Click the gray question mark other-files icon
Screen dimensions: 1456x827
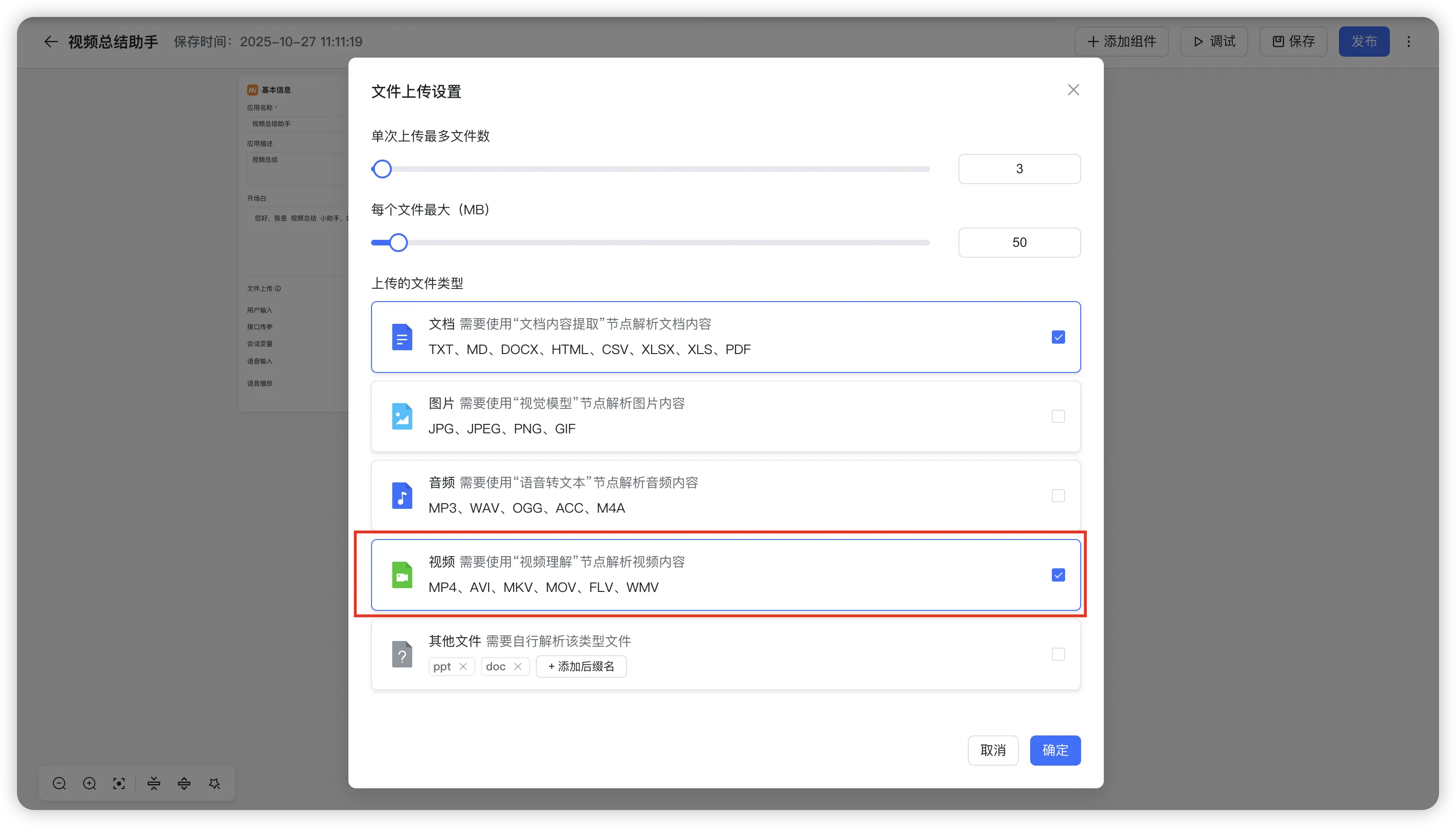pyautogui.click(x=402, y=654)
